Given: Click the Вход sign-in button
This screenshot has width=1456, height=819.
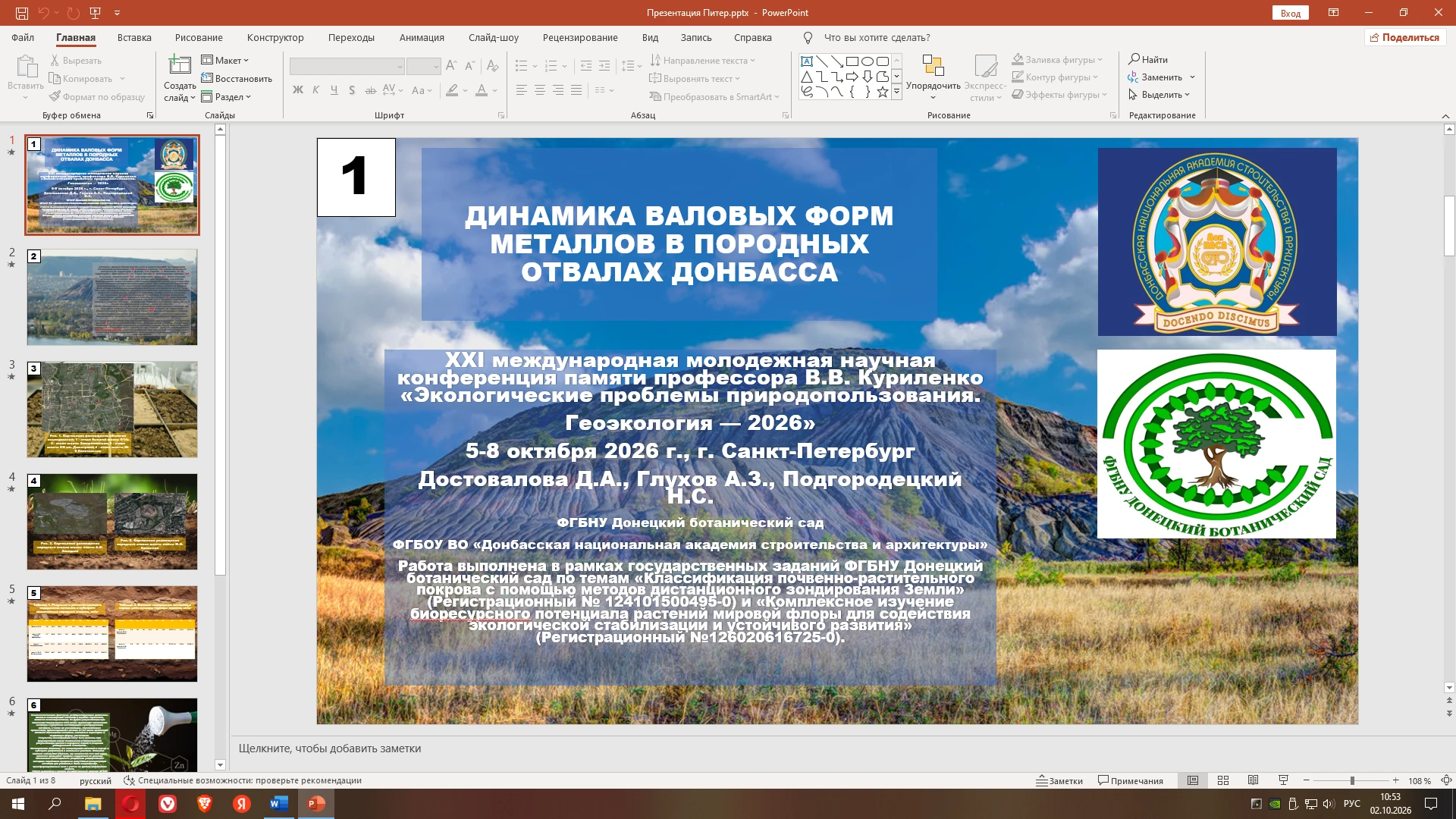Looking at the screenshot, I should 1291,13.
